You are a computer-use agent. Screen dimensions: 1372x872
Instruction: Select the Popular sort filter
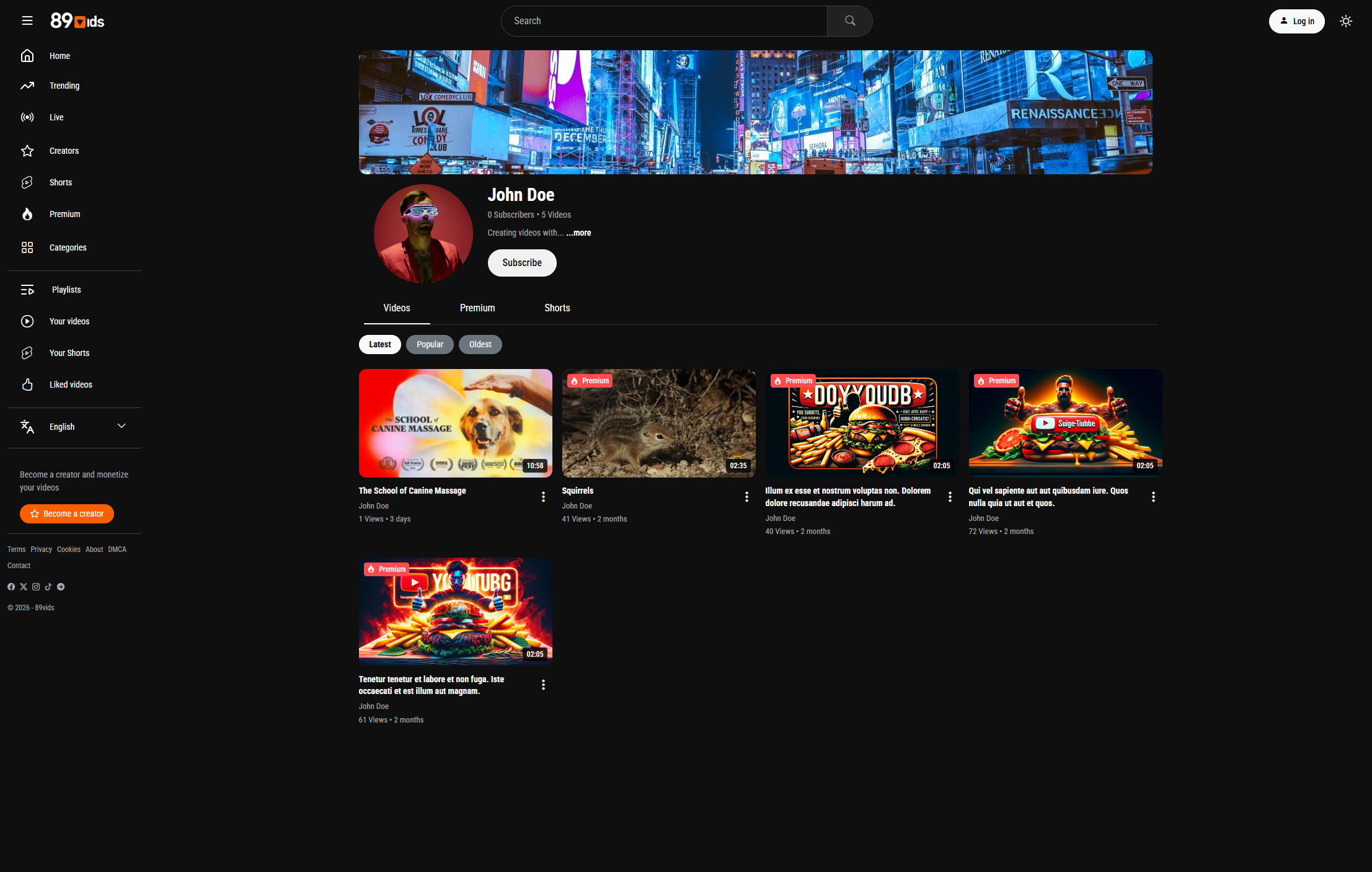coord(430,344)
